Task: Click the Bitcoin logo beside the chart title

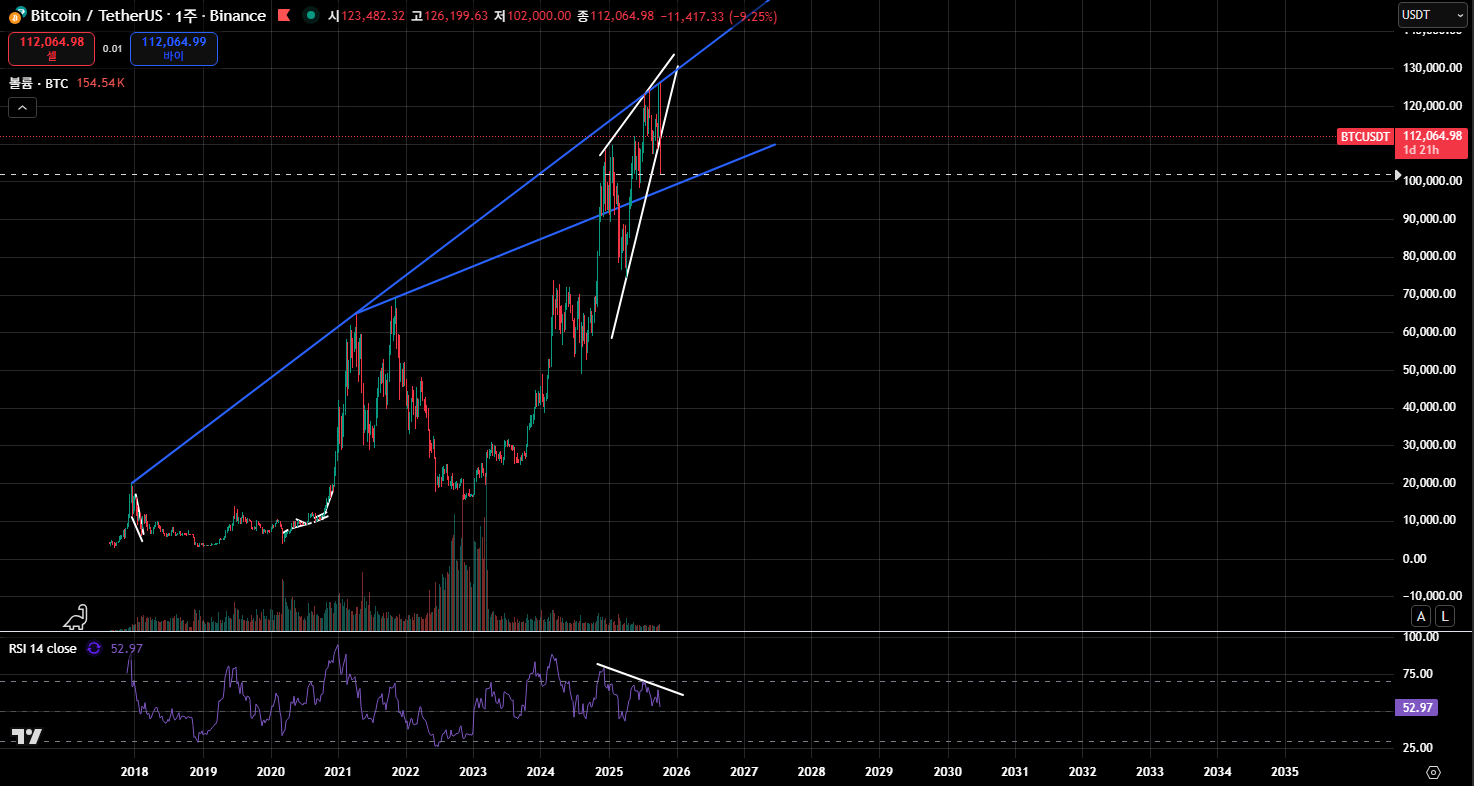Action: (17, 16)
